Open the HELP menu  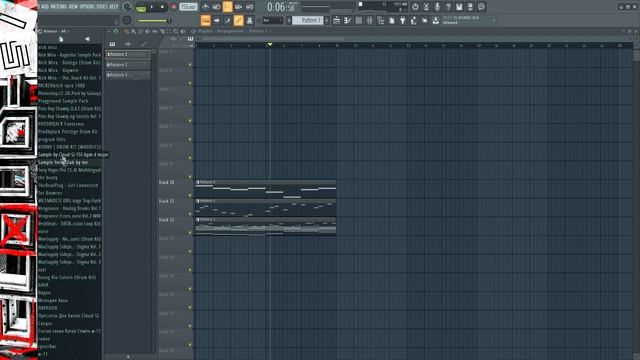pos(113,7)
